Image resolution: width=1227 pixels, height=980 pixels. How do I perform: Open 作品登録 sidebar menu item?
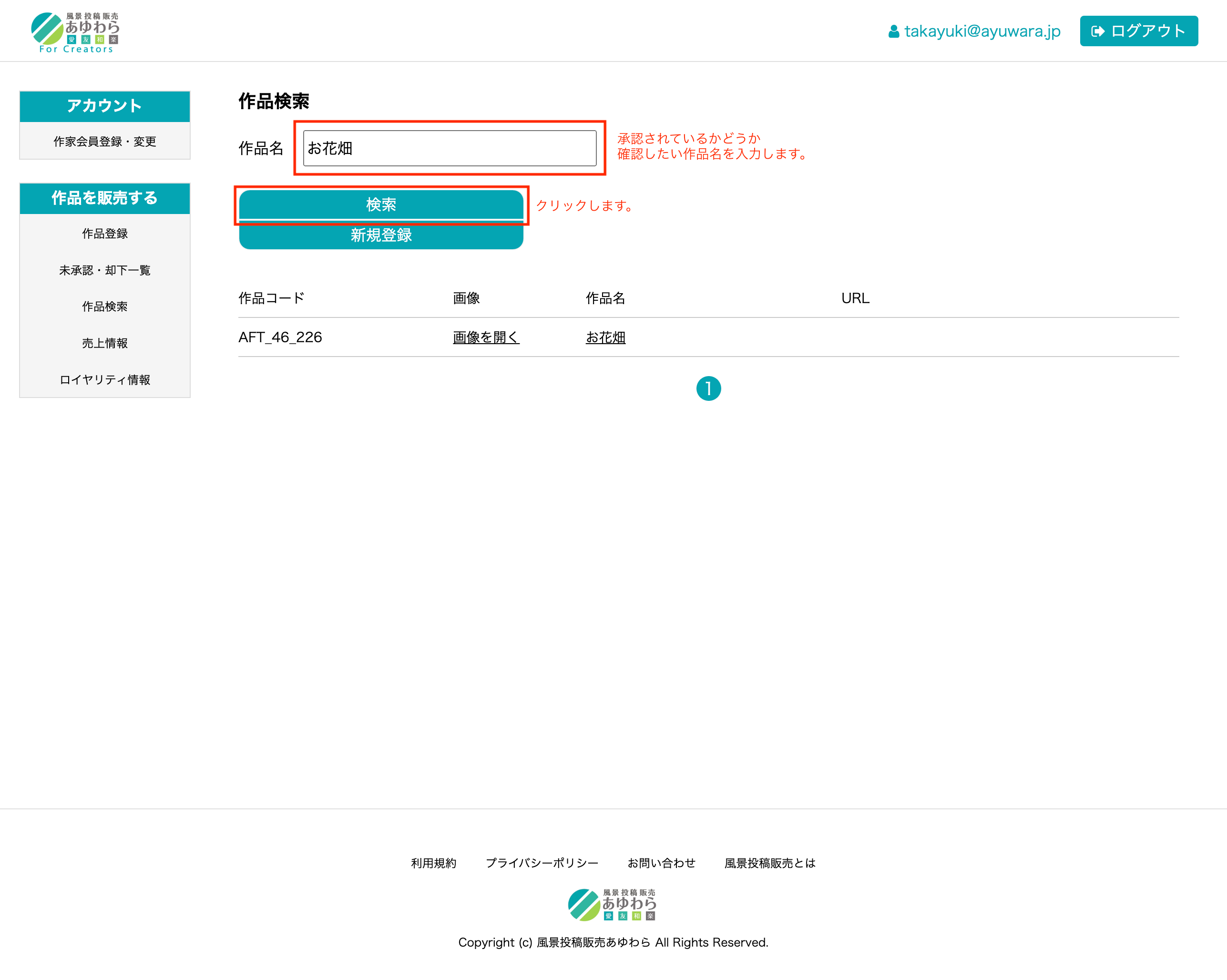[x=105, y=234]
